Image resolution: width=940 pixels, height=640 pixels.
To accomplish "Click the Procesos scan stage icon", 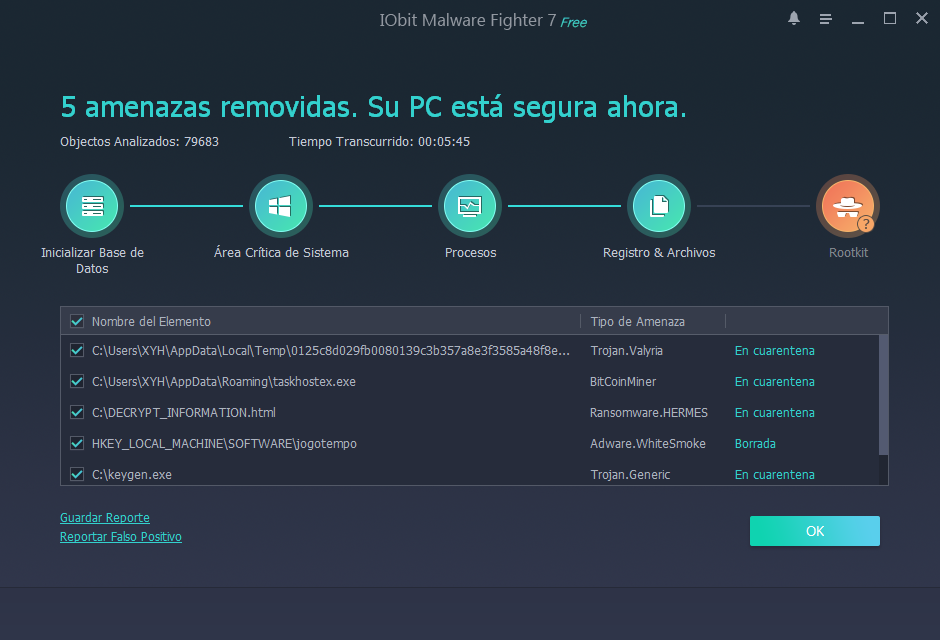I will [470, 206].
